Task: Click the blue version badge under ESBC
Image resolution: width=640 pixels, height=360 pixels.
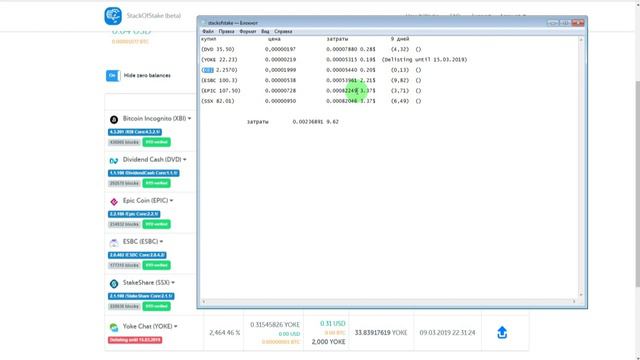Action: tap(137, 255)
